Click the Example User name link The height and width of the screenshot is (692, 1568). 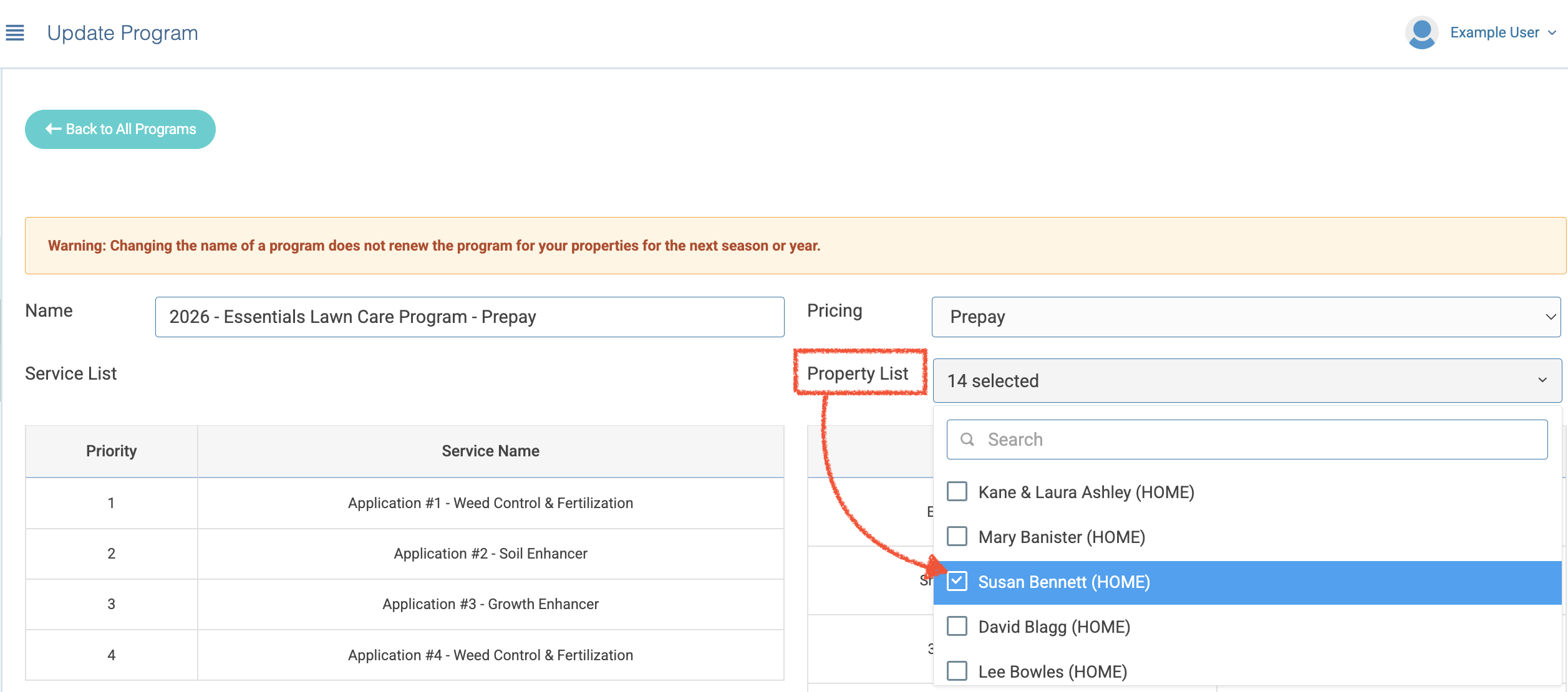coord(1494,32)
